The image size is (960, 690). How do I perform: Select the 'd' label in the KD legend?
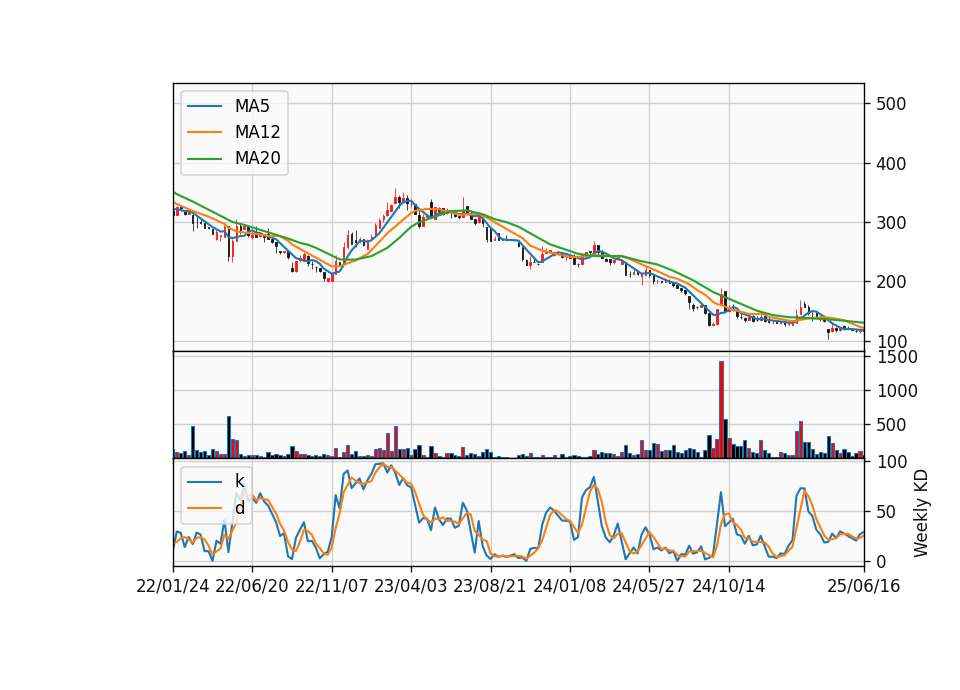point(240,508)
